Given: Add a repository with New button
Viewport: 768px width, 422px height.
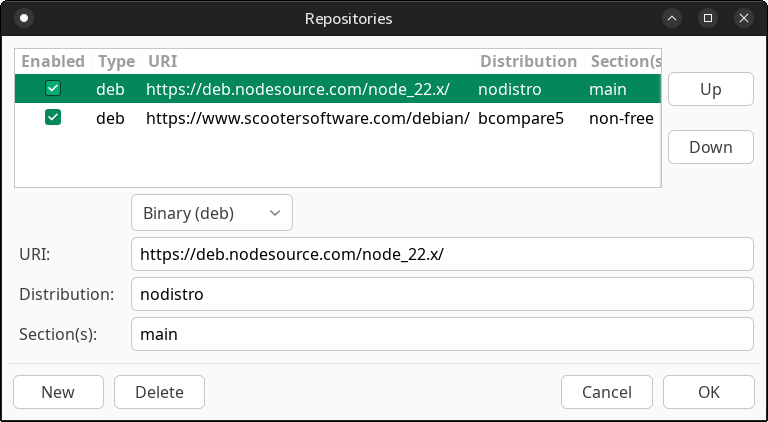Looking at the screenshot, I should coord(58,392).
